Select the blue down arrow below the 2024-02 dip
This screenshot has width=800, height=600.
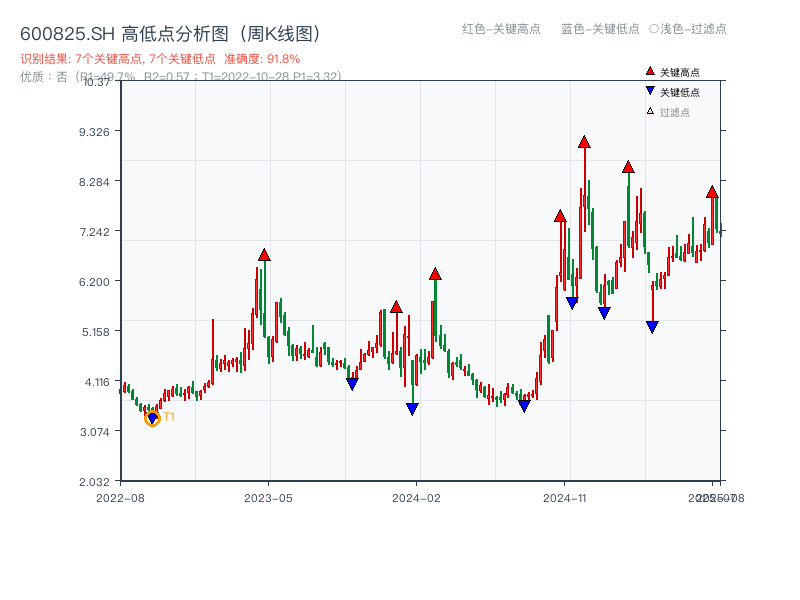412,407
